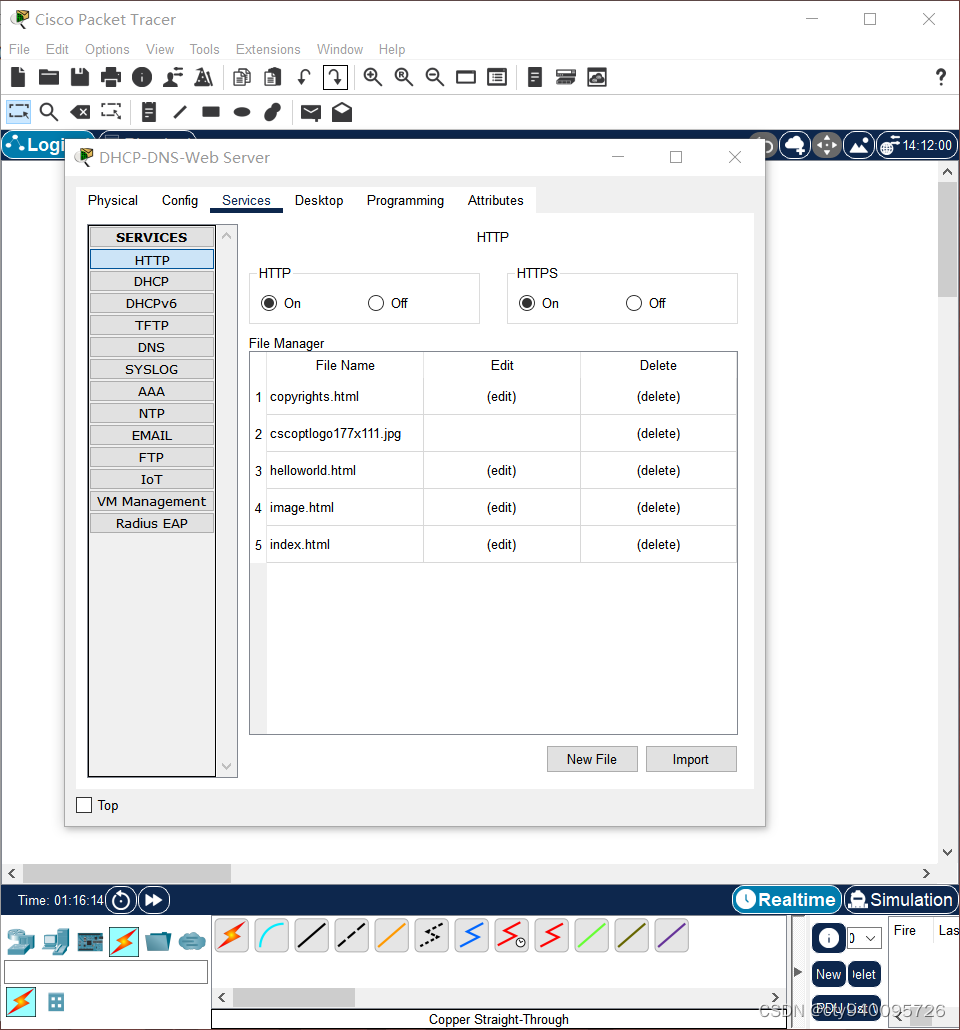Delete the cscoptlogo177x111.jpg file
This screenshot has height=1030, width=960.
[x=658, y=434]
